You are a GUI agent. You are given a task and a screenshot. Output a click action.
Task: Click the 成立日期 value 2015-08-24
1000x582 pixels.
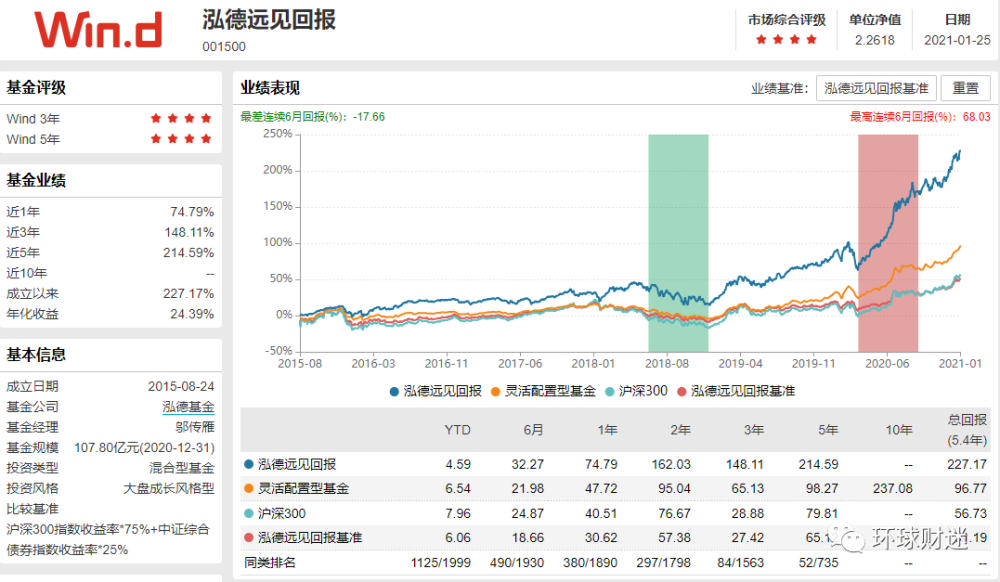181,386
